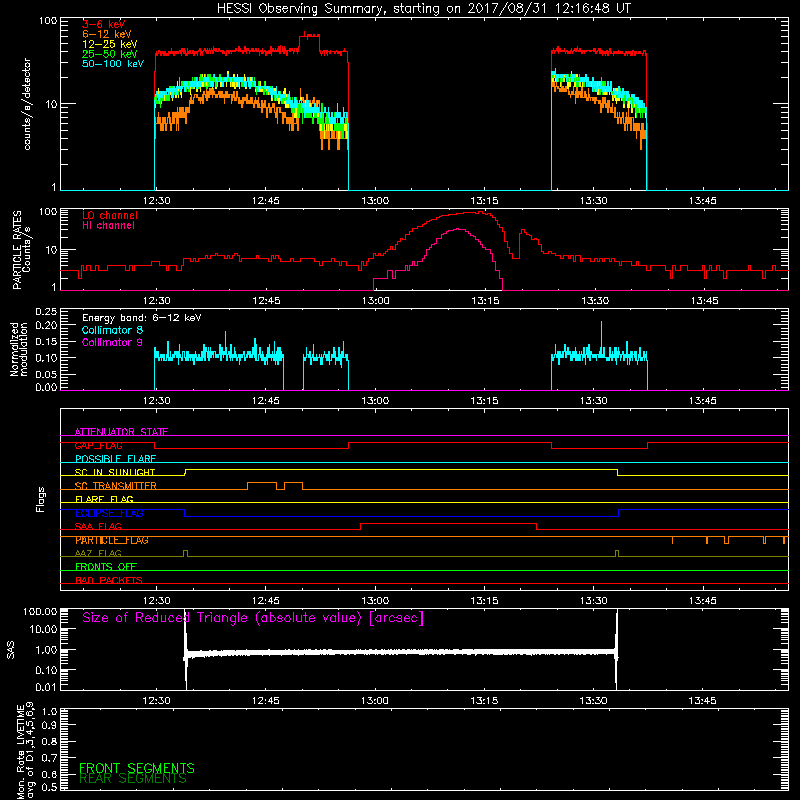Select the 25-50 keV legend label
Viewport: 800px width, 800px height.
pos(110,54)
